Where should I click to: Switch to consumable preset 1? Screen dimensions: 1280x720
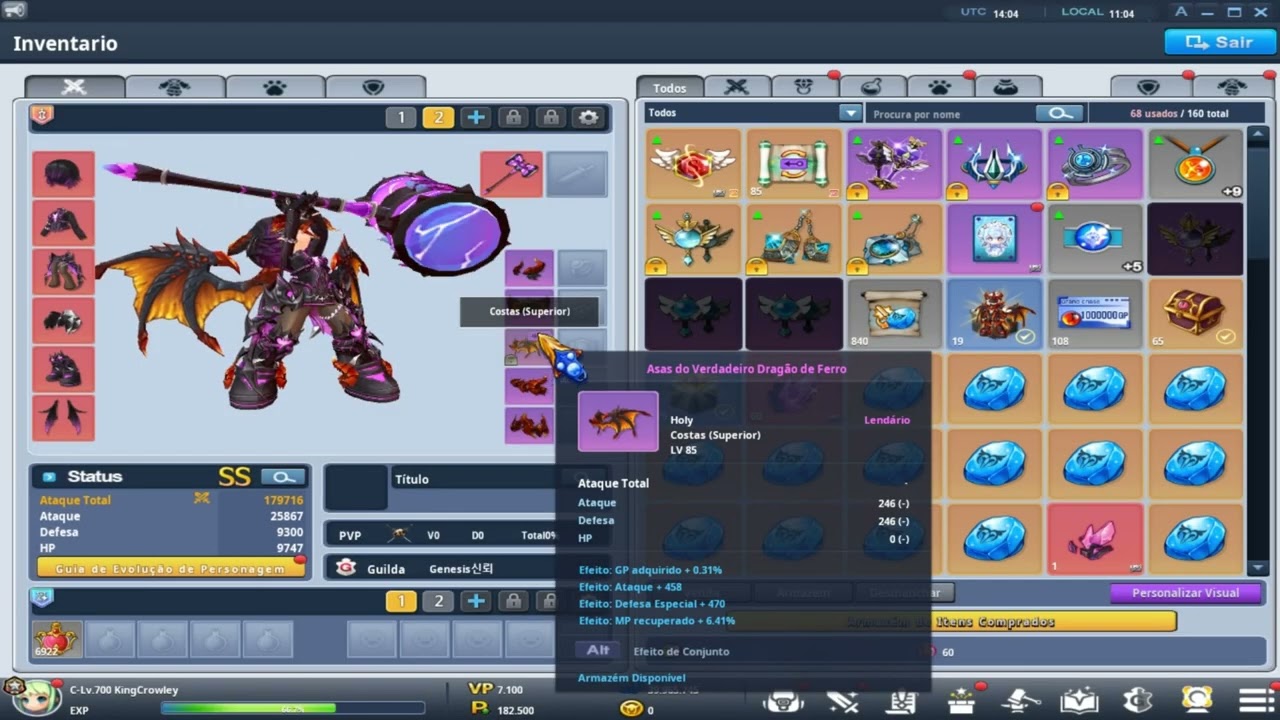401,601
